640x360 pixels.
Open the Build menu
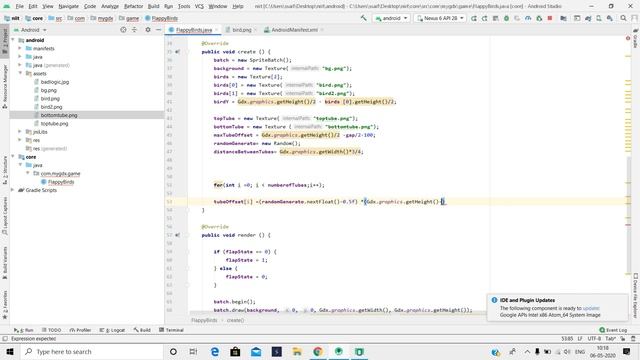pyautogui.click(x=153, y=6)
